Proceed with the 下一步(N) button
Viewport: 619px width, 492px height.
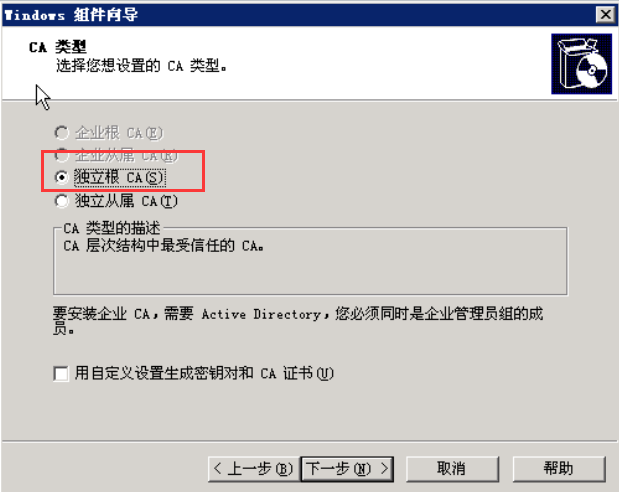click(347, 469)
